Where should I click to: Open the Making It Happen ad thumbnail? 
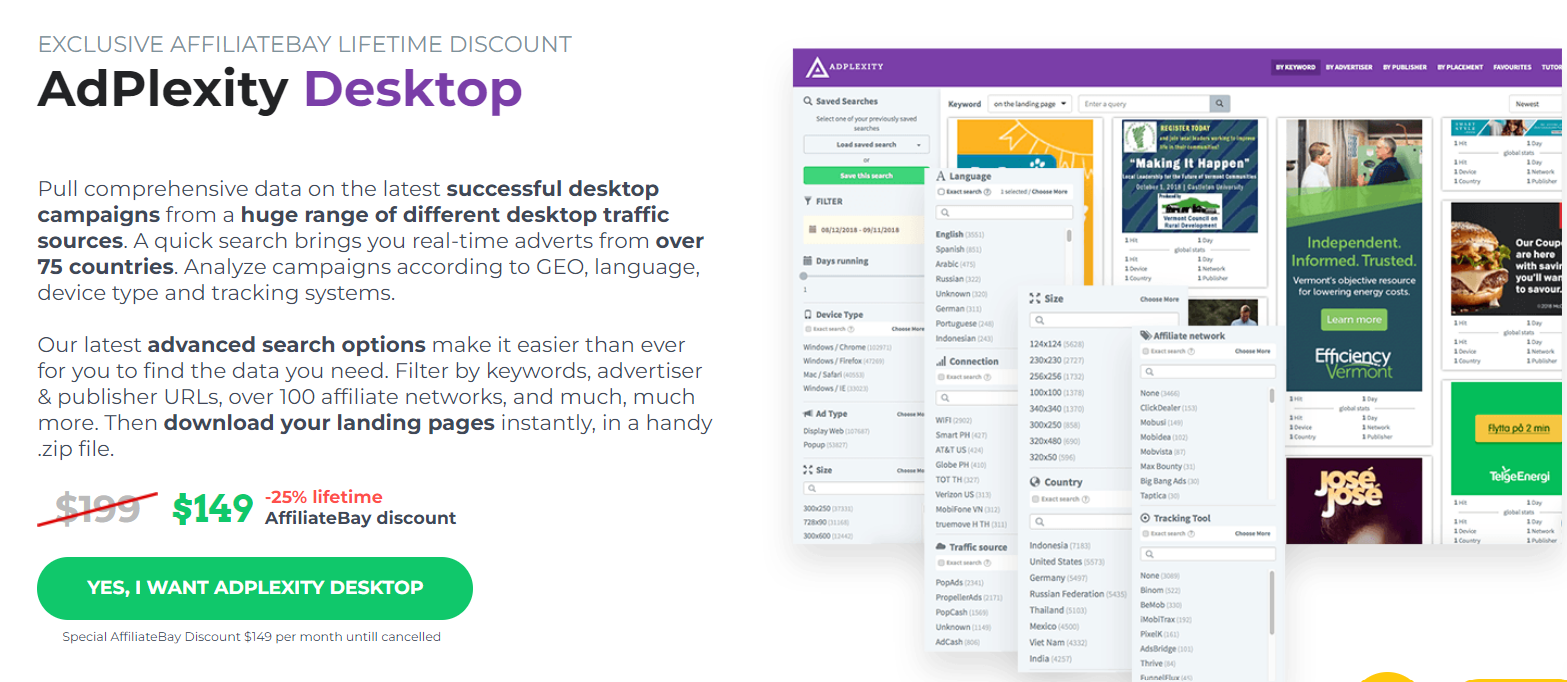1189,176
